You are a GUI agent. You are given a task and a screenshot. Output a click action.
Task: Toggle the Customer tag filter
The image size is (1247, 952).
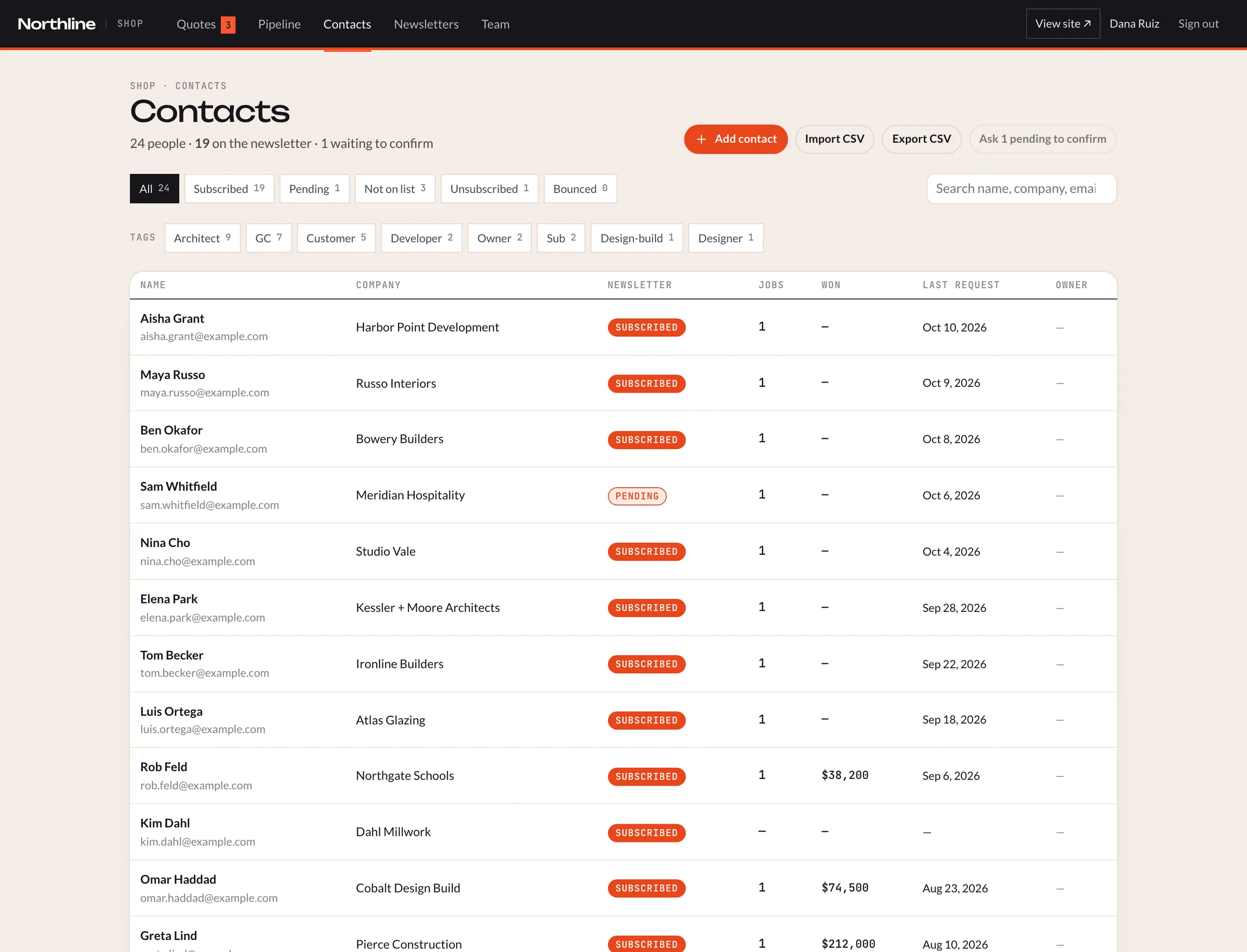[x=336, y=238]
